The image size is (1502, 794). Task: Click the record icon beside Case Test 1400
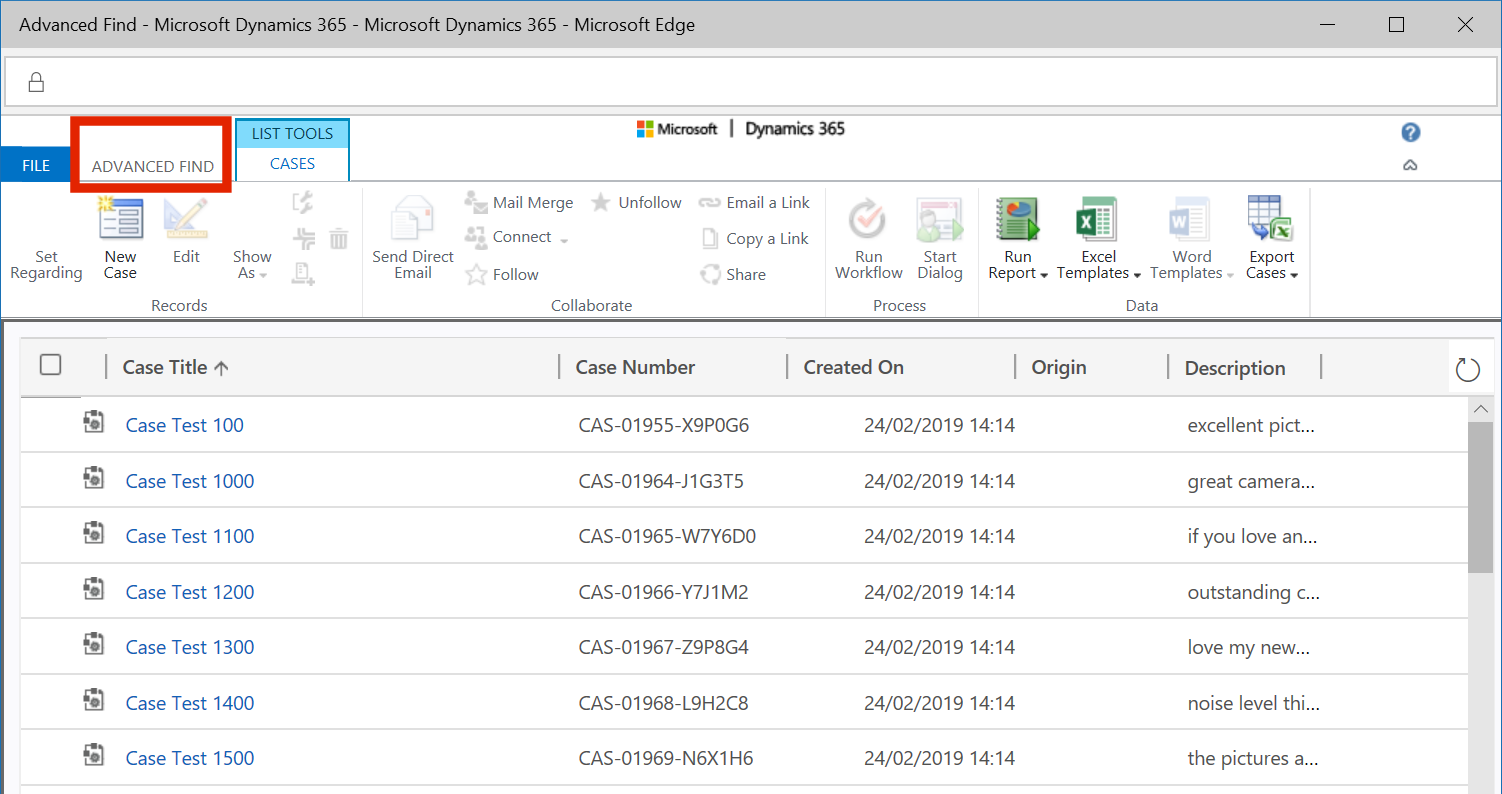(93, 700)
